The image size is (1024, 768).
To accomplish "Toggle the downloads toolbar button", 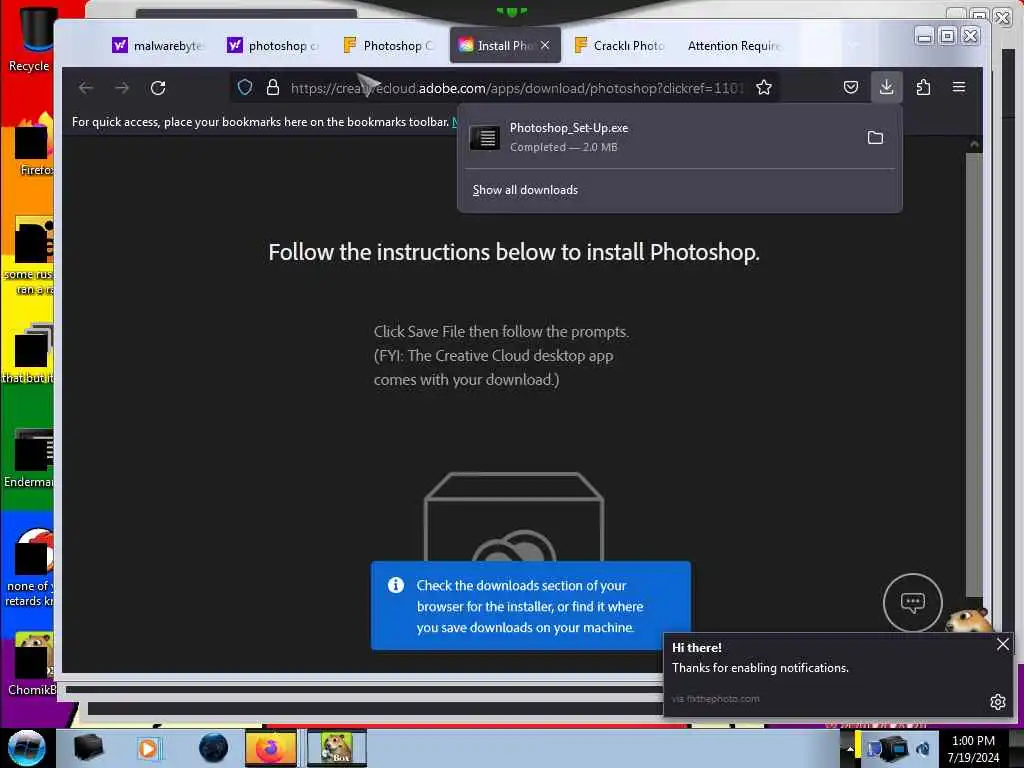I will pos(886,87).
